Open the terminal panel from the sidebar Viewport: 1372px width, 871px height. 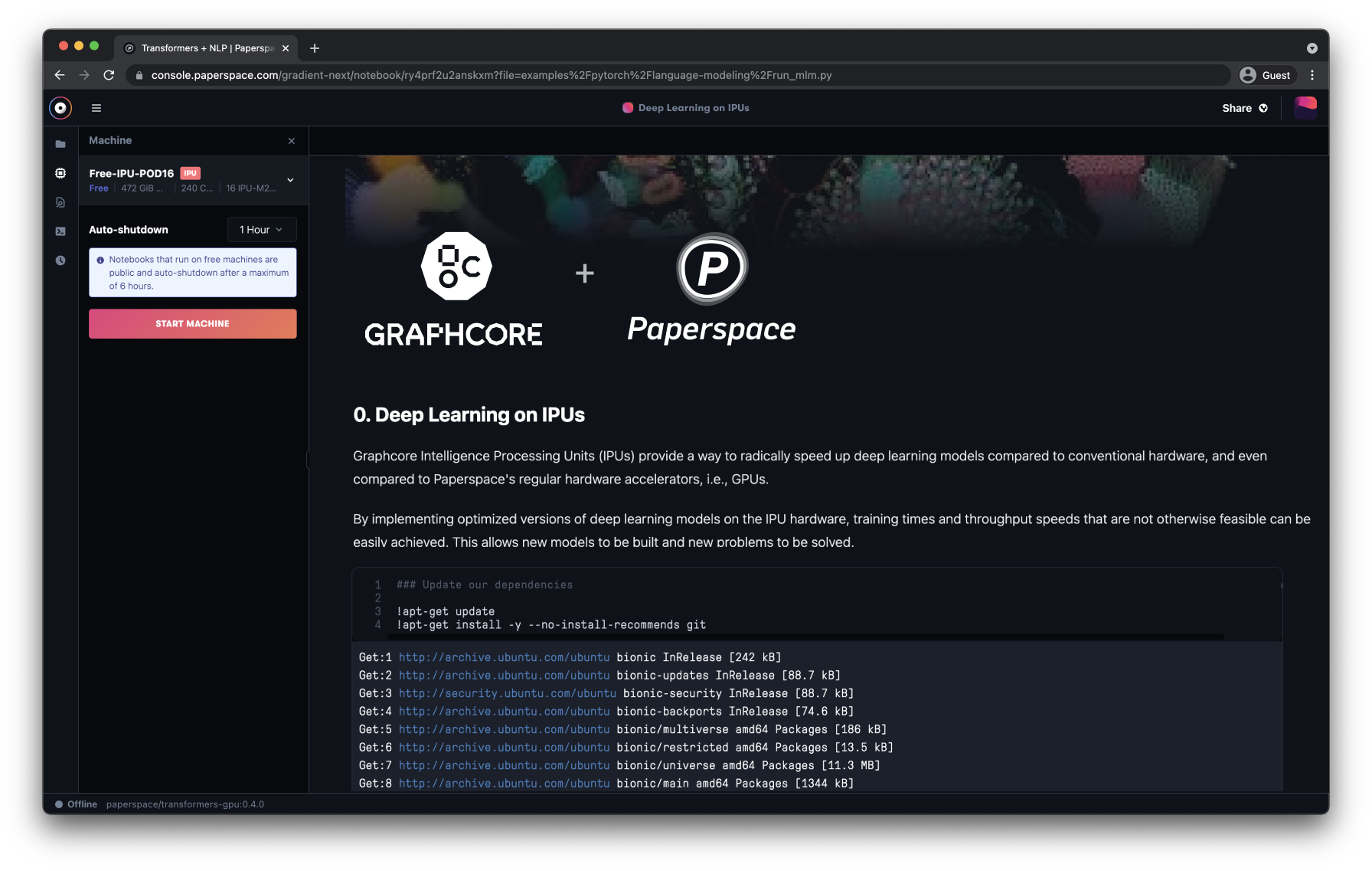pyautogui.click(x=60, y=231)
